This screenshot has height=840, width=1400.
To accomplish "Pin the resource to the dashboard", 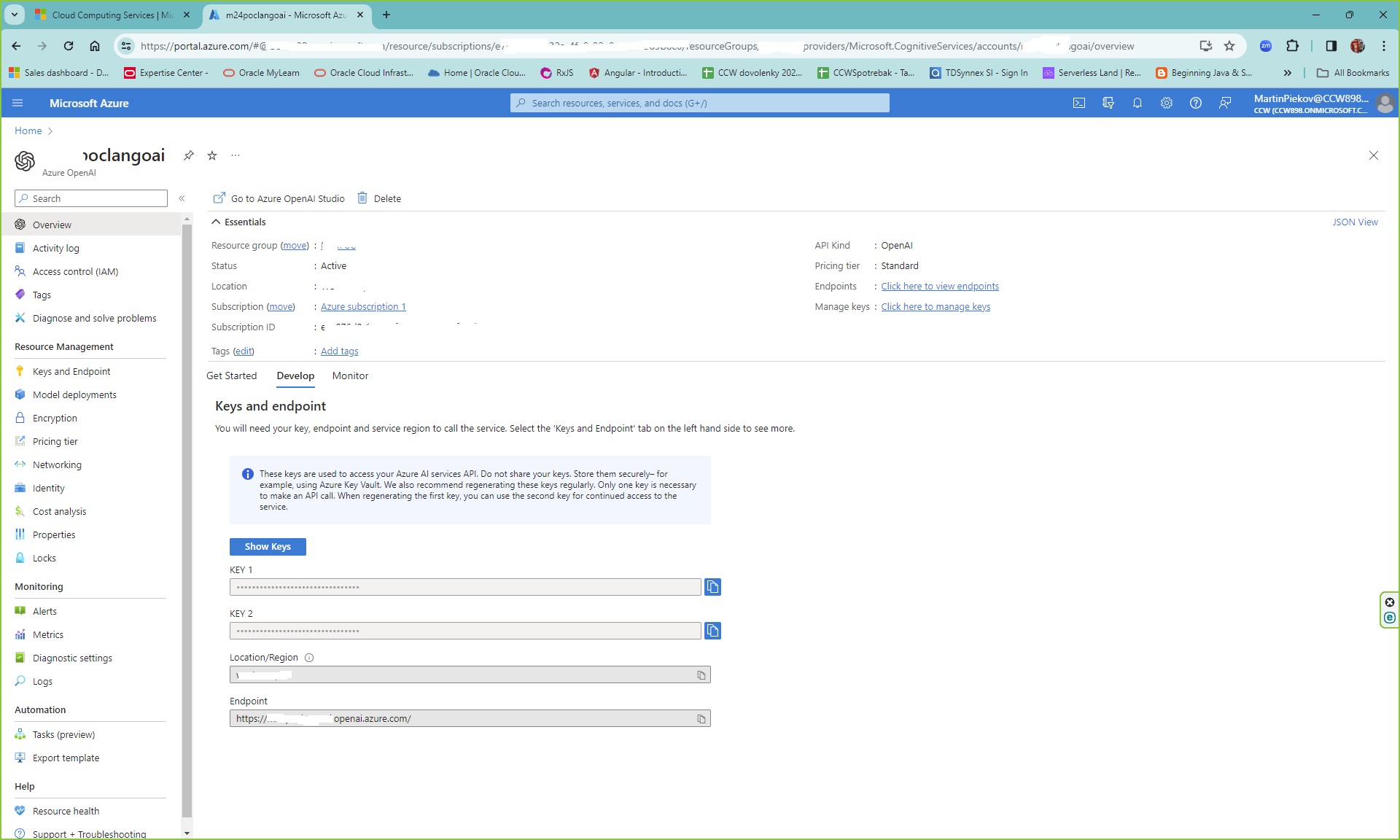I will pos(189,155).
